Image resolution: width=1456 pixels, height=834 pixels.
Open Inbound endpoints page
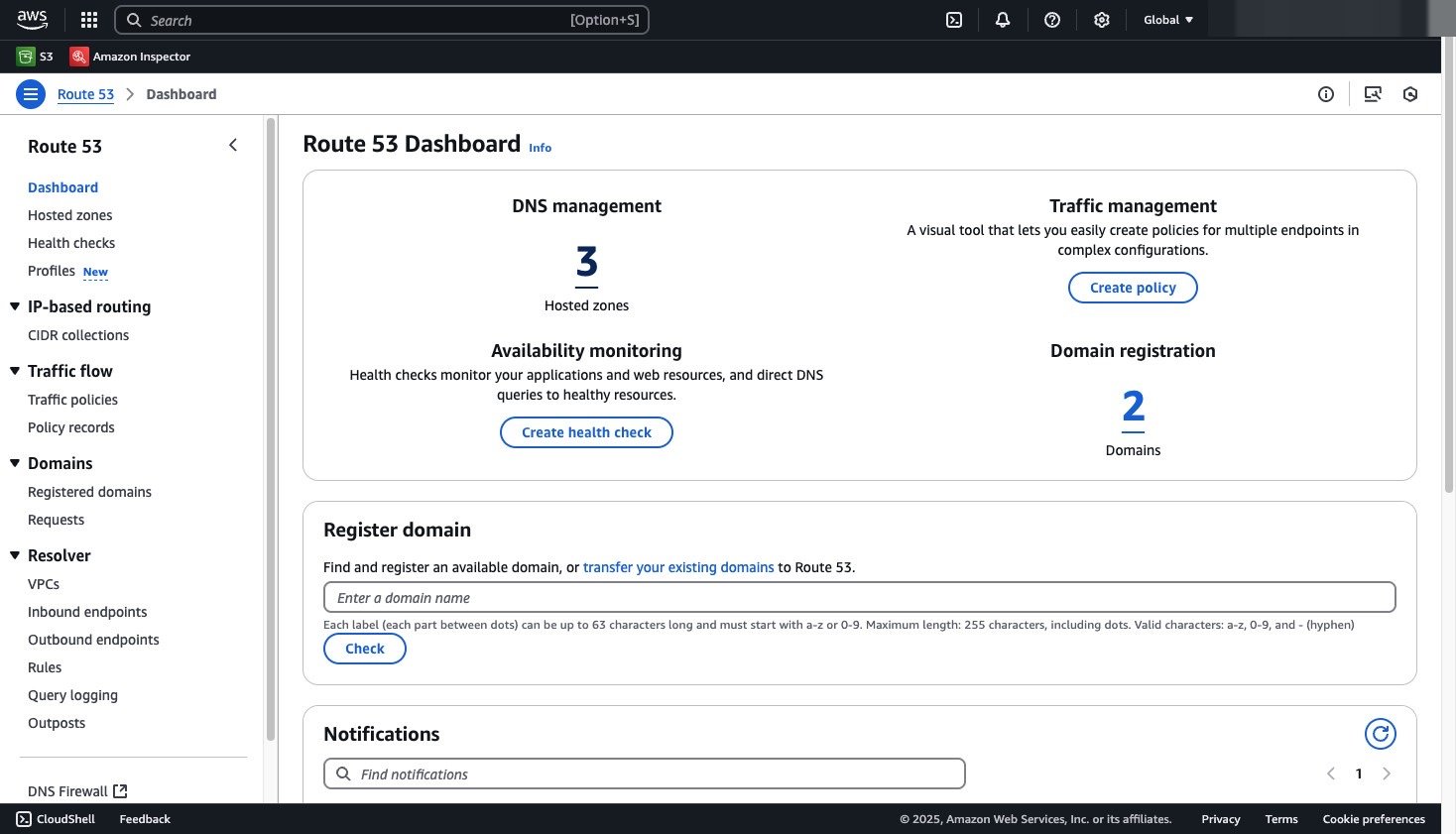point(87,612)
